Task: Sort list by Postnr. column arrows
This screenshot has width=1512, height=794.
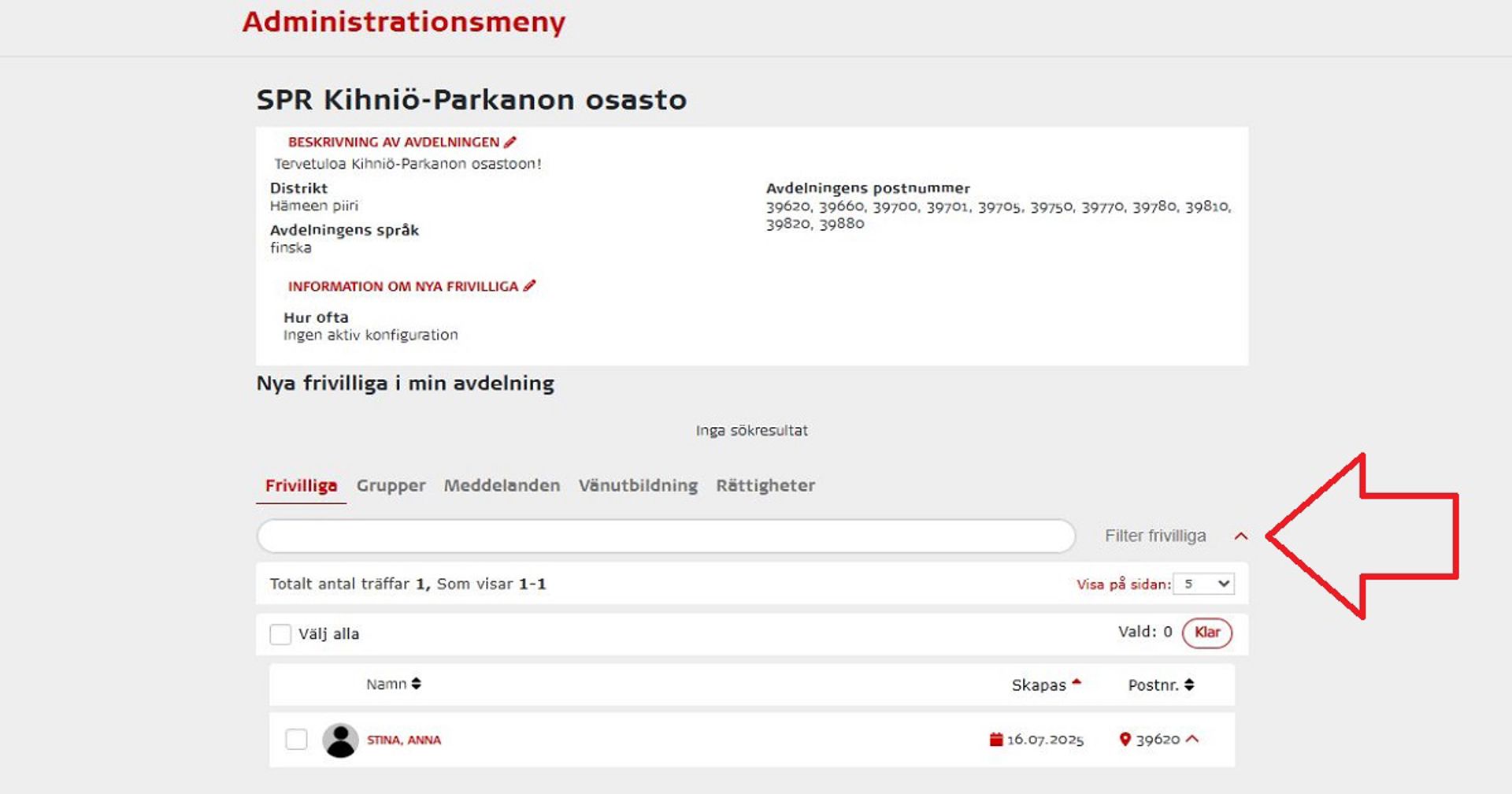Action: pos(1189,685)
